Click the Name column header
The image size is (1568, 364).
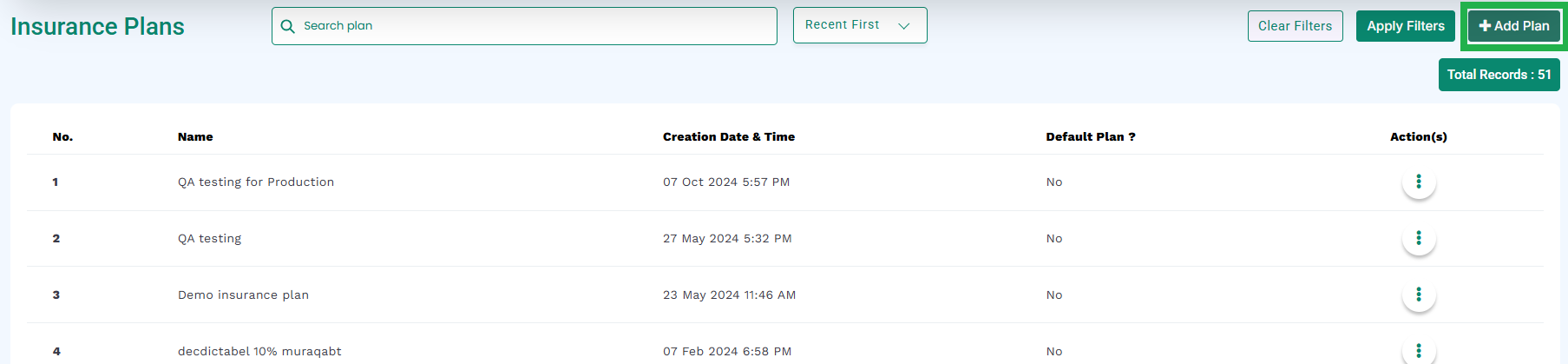195,136
